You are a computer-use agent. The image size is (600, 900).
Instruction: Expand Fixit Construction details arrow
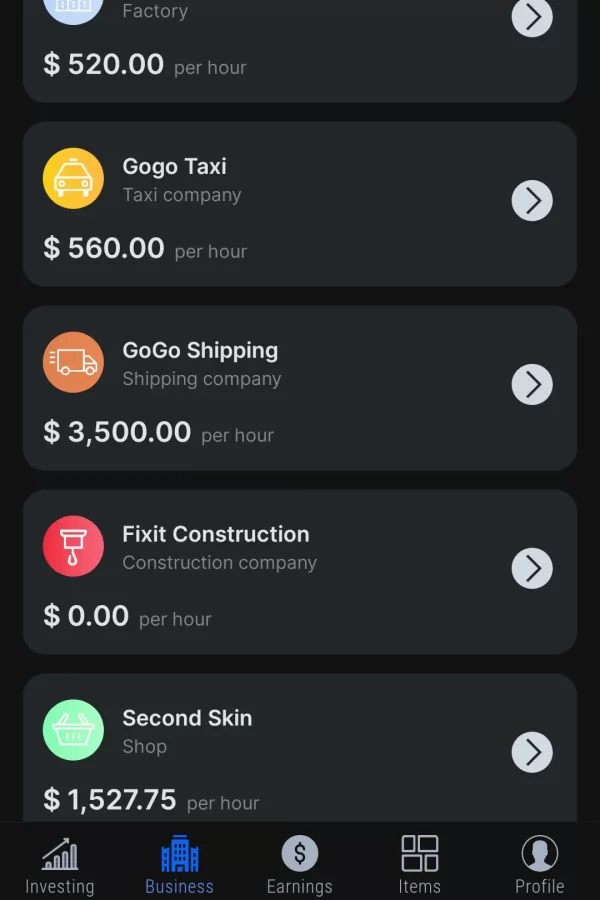click(x=532, y=569)
